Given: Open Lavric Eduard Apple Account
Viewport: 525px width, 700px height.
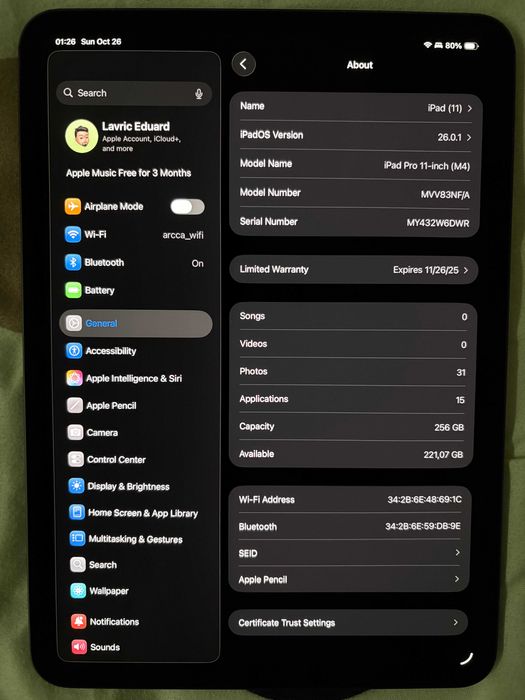Looking at the screenshot, I should click(x=135, y=136).
